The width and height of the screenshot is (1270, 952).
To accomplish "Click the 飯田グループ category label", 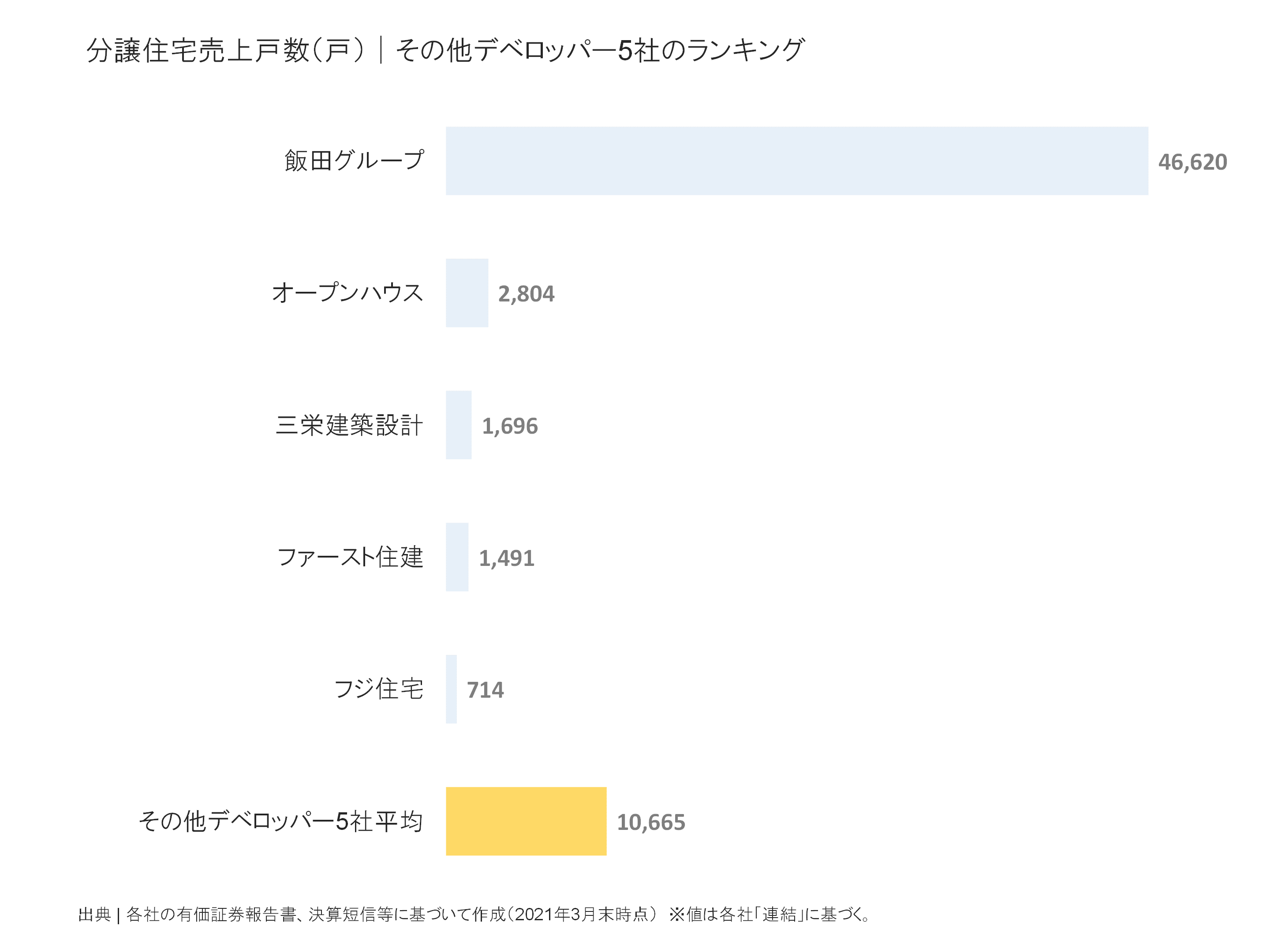I will [354, 161].
